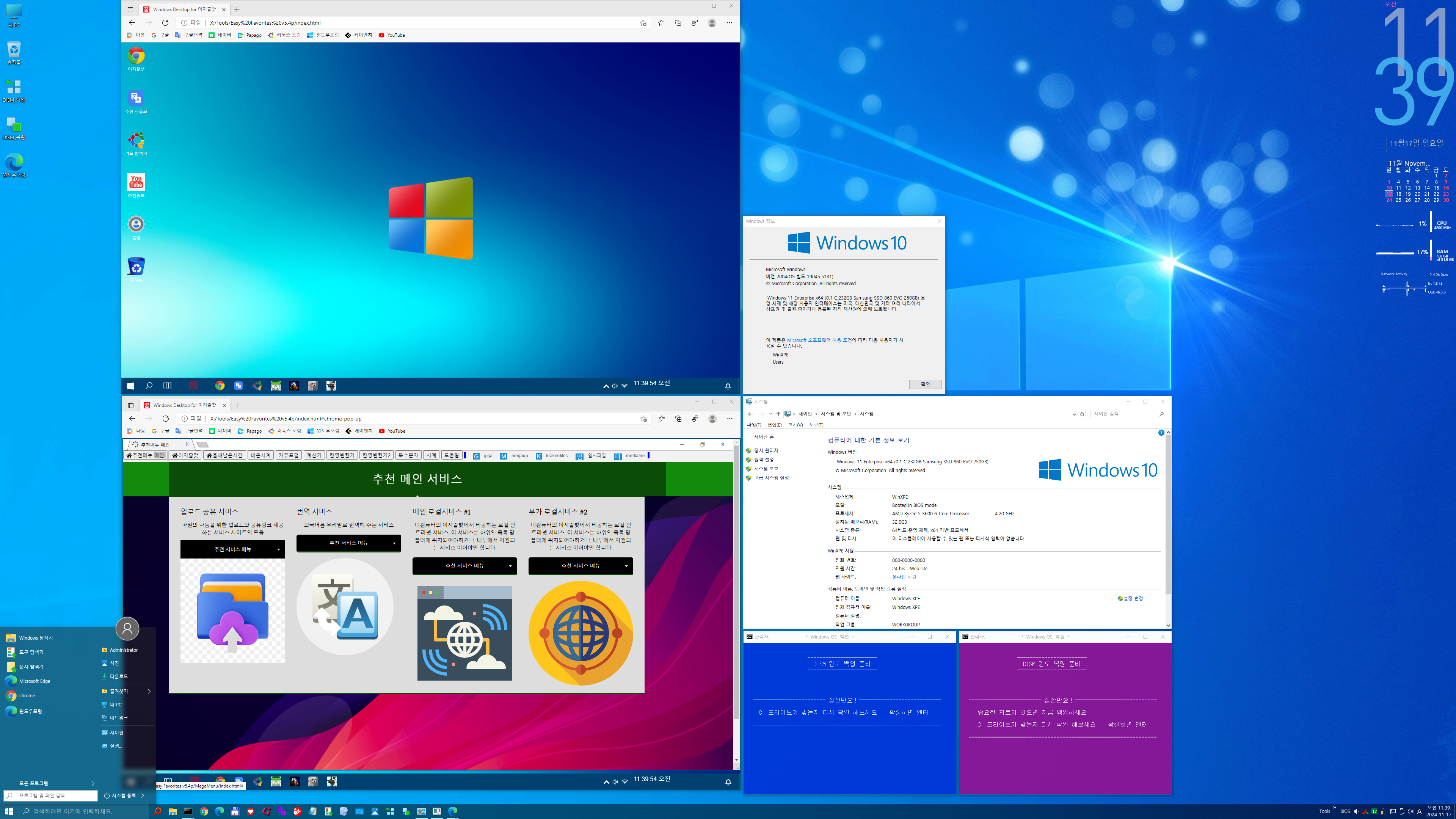1456x819 pixels.
Task: Click 확인 button in Windows 정보 dialog
Action: click(x=925, y=384)
